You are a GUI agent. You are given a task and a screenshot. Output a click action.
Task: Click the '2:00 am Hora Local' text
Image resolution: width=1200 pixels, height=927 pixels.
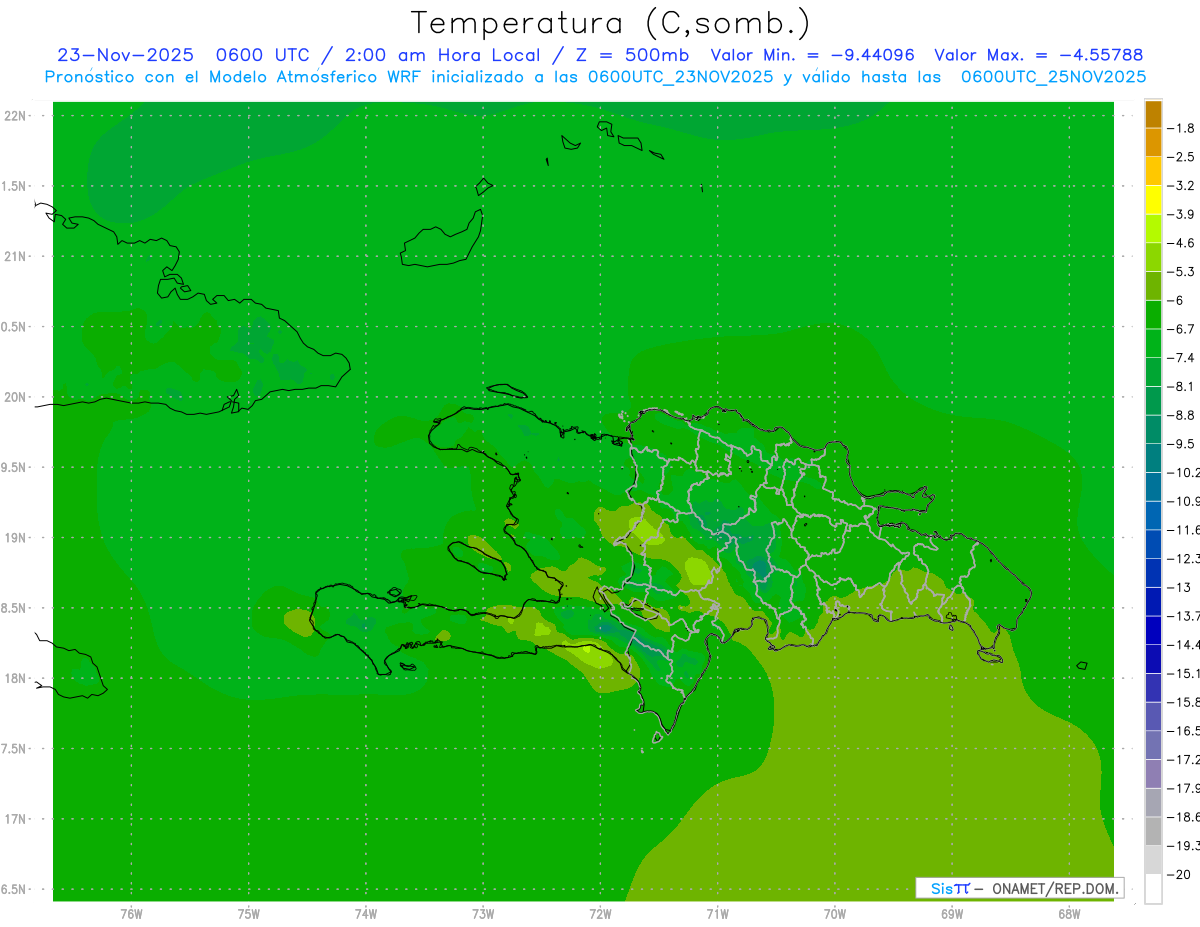coord(443,55)
